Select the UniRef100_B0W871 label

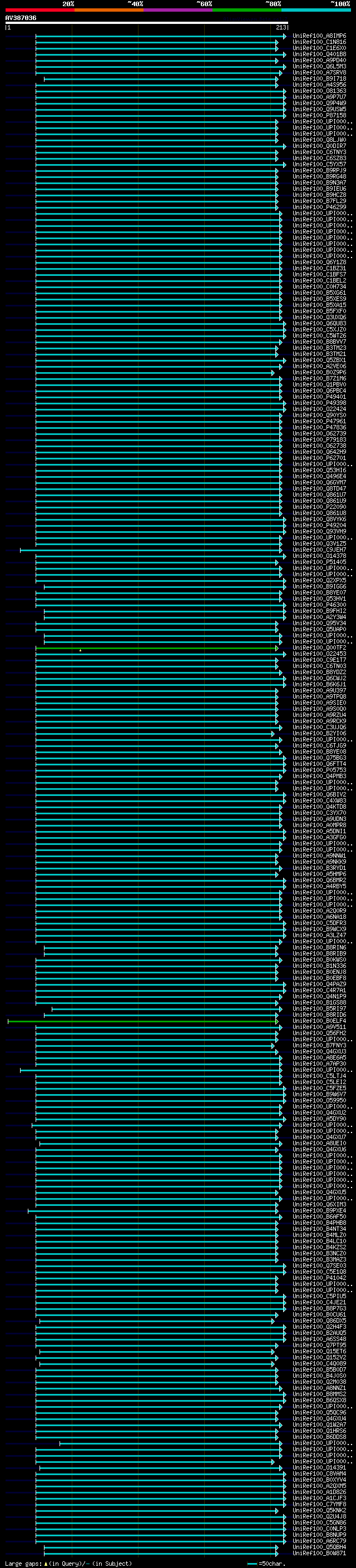pyautogui.click(x=319, y=1554)
